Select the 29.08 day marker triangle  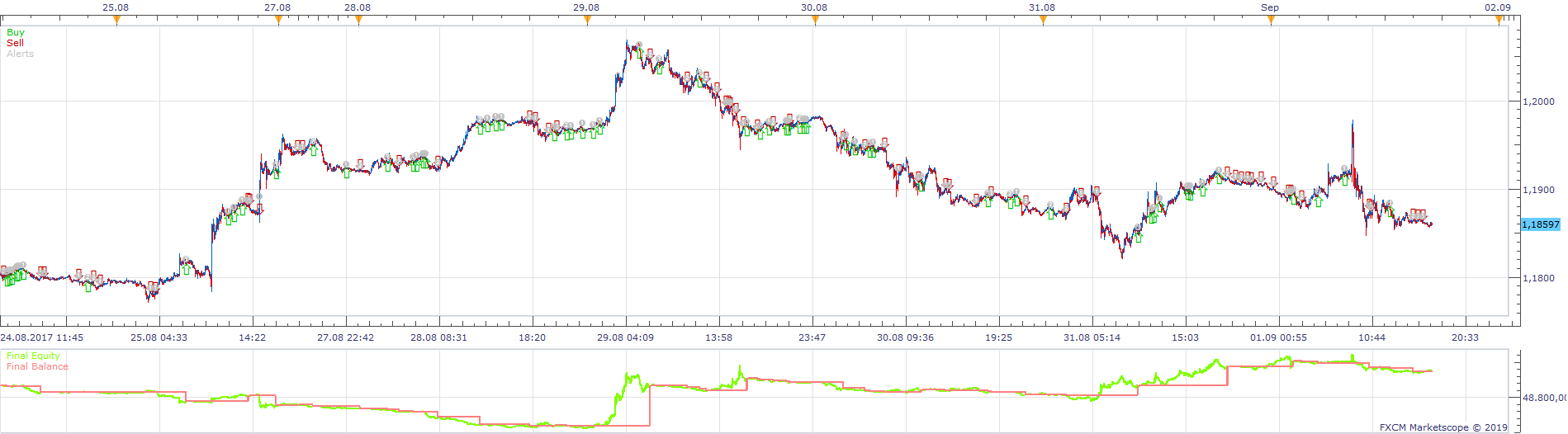pos(587,21)
